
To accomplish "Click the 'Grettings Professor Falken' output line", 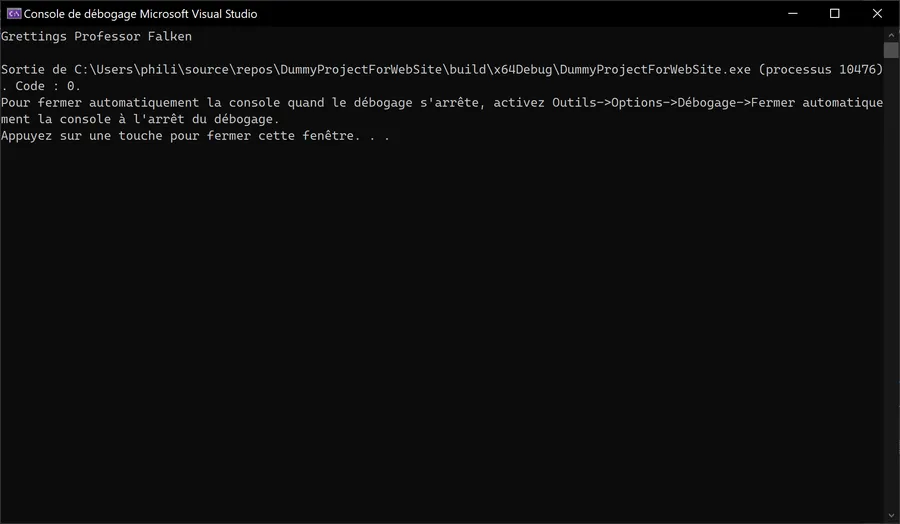I will coord(96,36).
